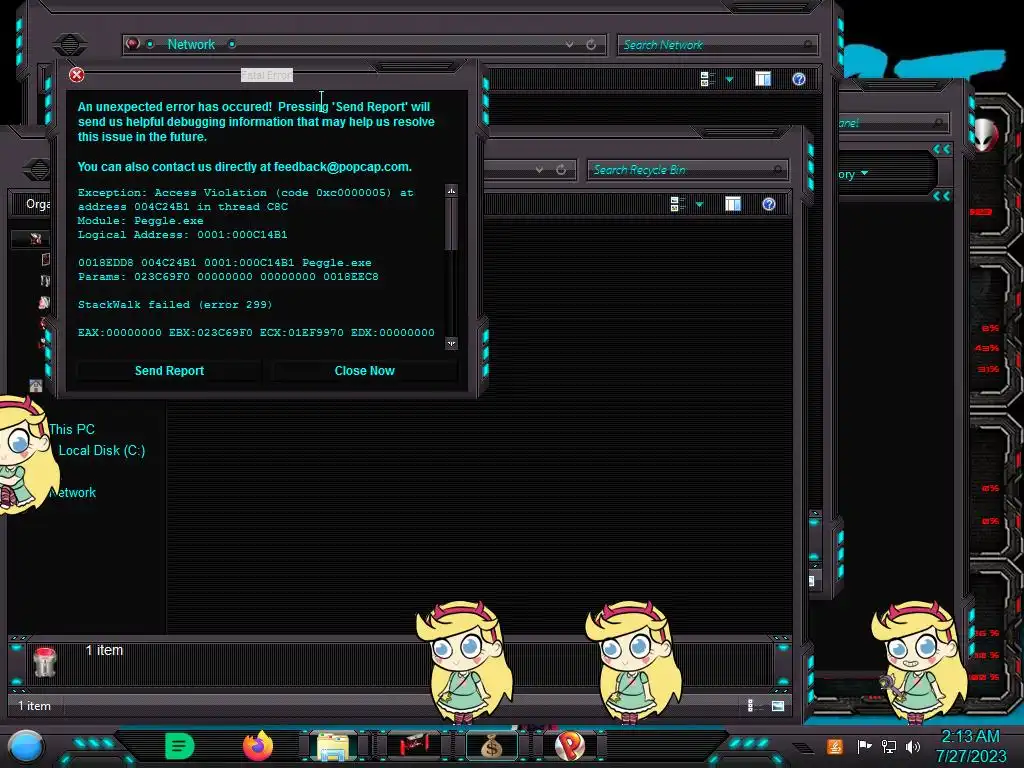Click the Start orb button

(x=26, y=747)
